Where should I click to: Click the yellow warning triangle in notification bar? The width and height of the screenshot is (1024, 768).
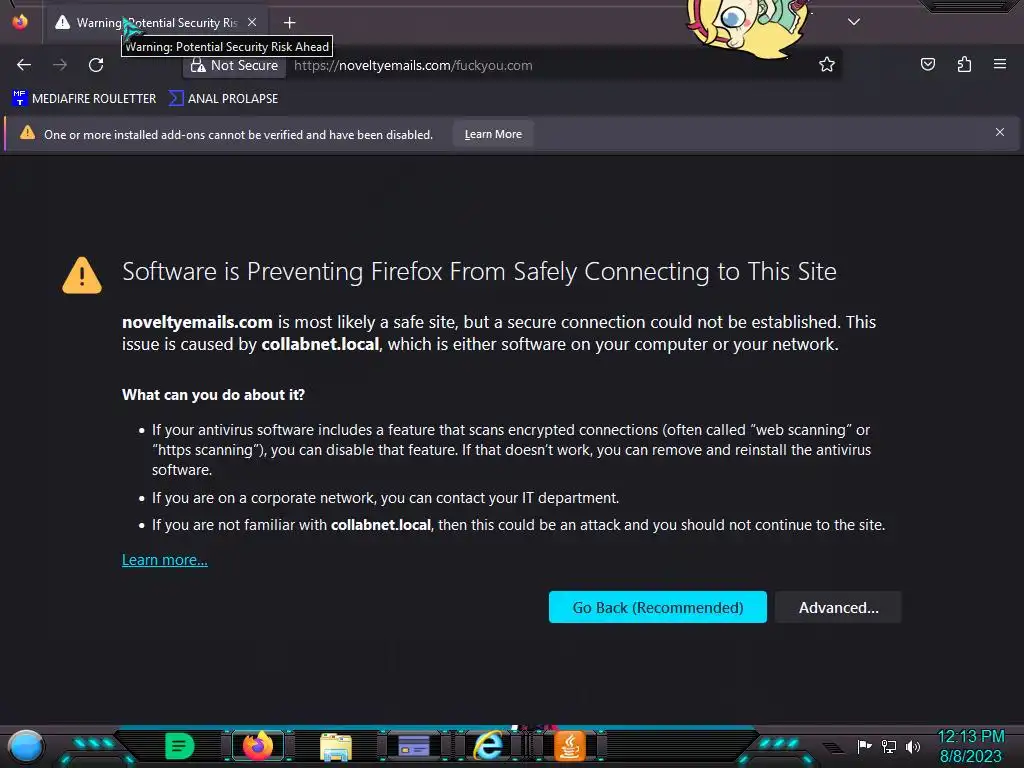pos(27,133)
